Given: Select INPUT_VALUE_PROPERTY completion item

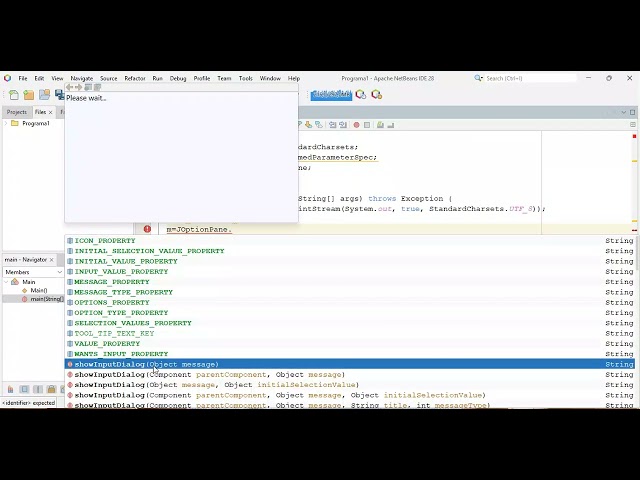Looking at the screenshot, I should coord(350,271).
